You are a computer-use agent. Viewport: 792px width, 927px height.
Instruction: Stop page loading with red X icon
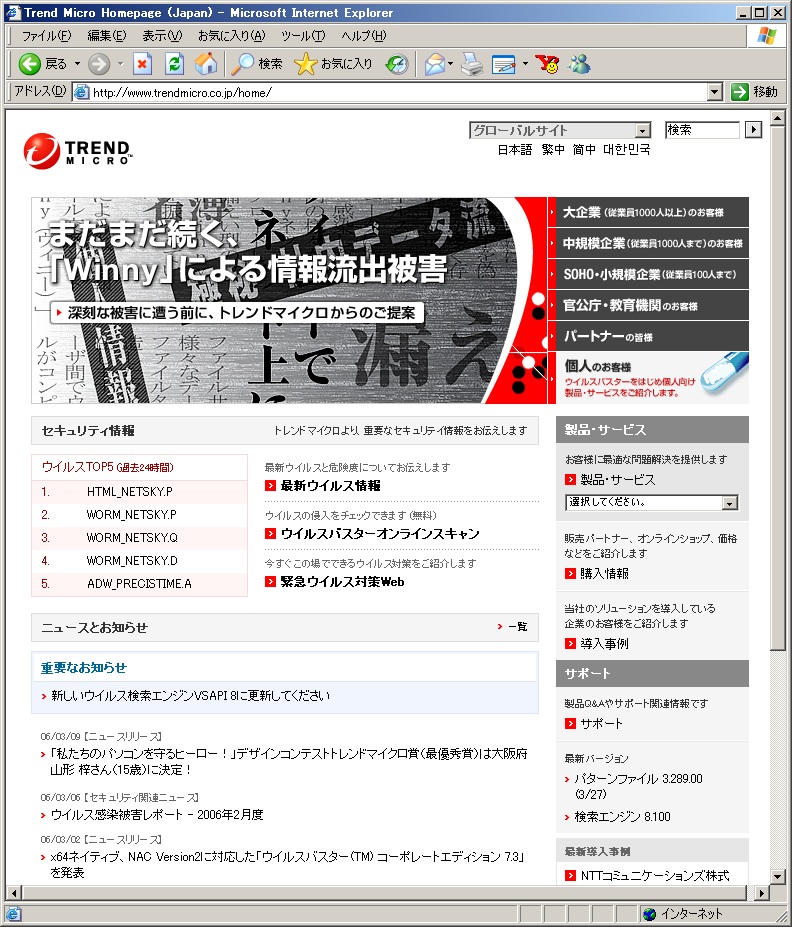click(142, 64)
